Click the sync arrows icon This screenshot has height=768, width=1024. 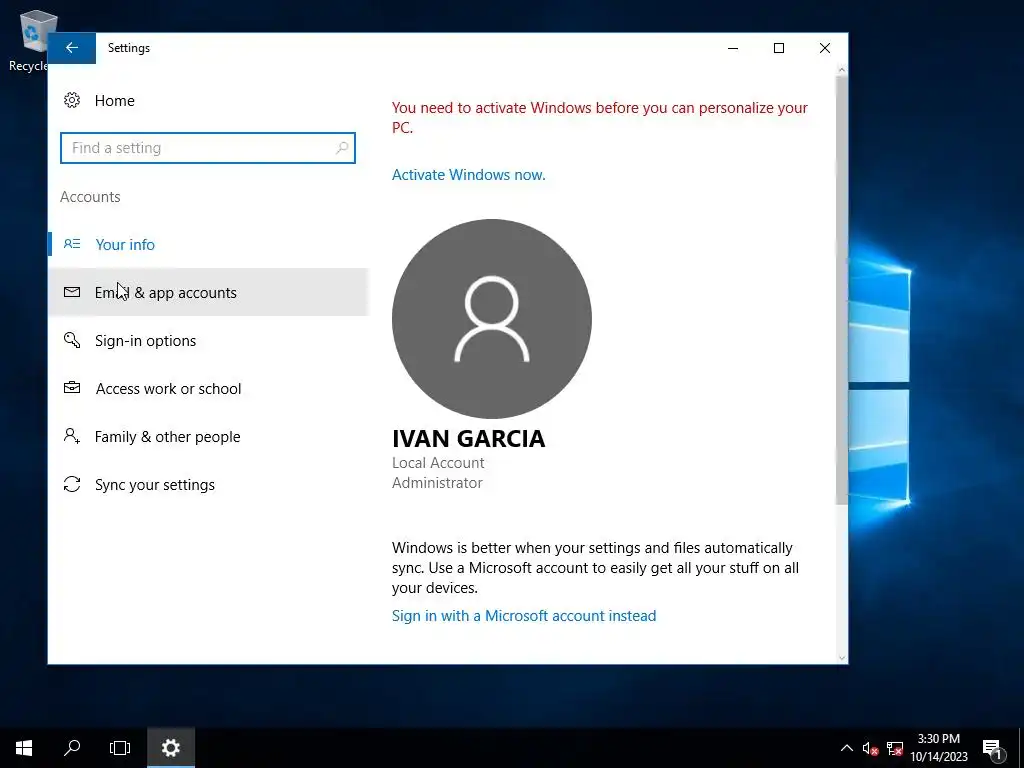coord(72,484)
